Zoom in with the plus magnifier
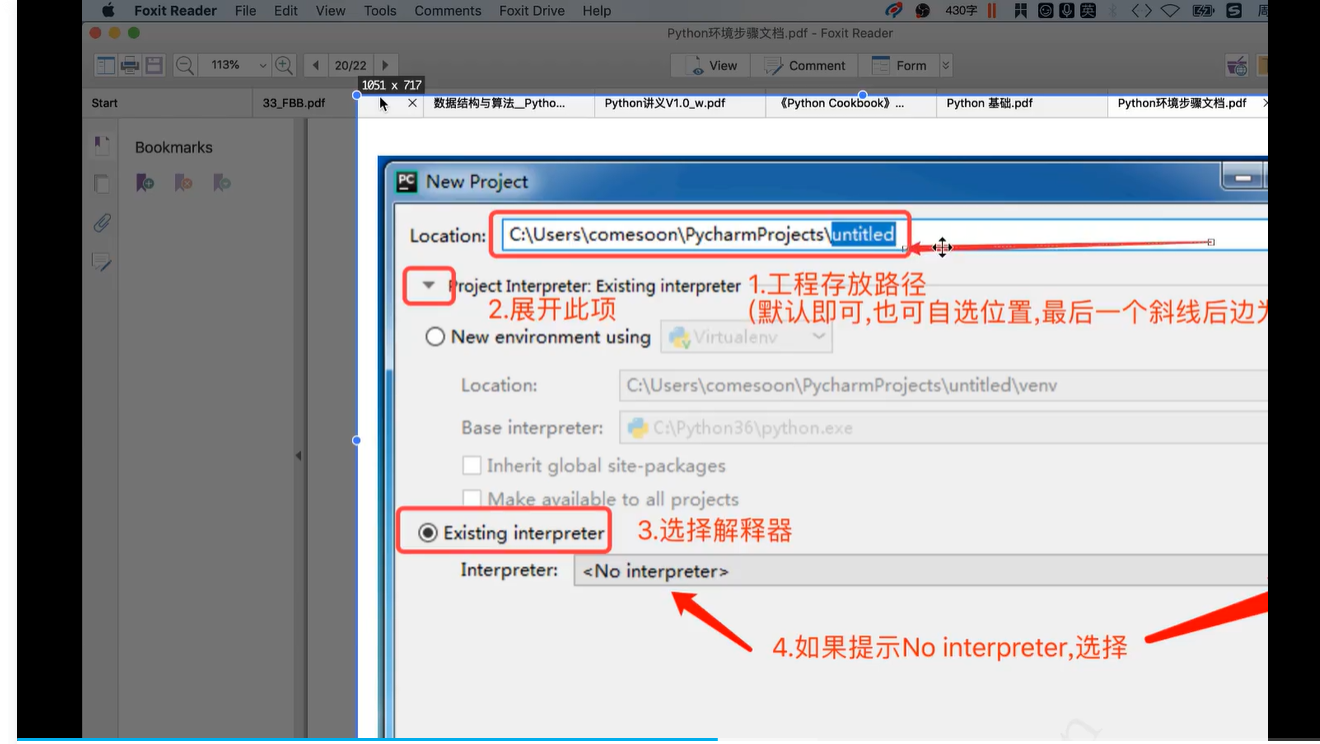 click(284, 65)
